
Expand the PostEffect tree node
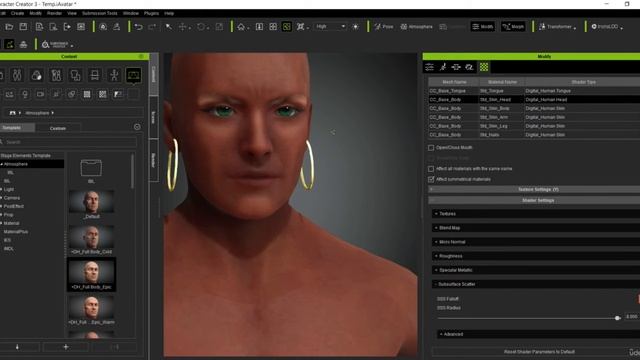[x=2, y=206]
